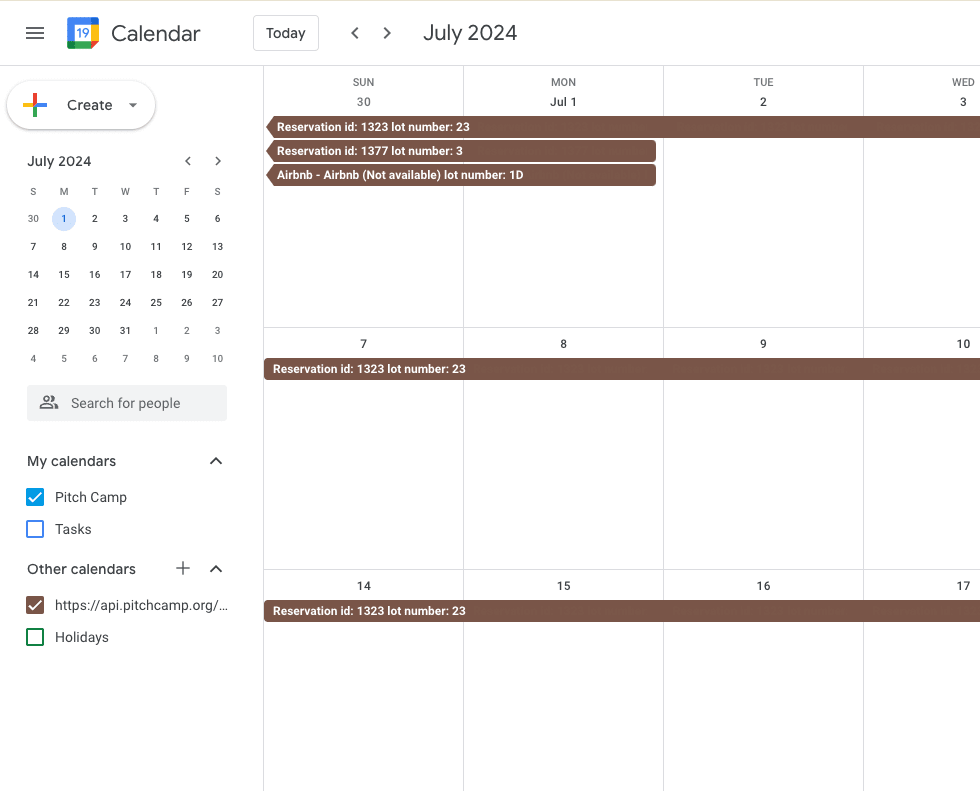Collapse the Other calendars section

pyautogui.click(x=216, y=569)
